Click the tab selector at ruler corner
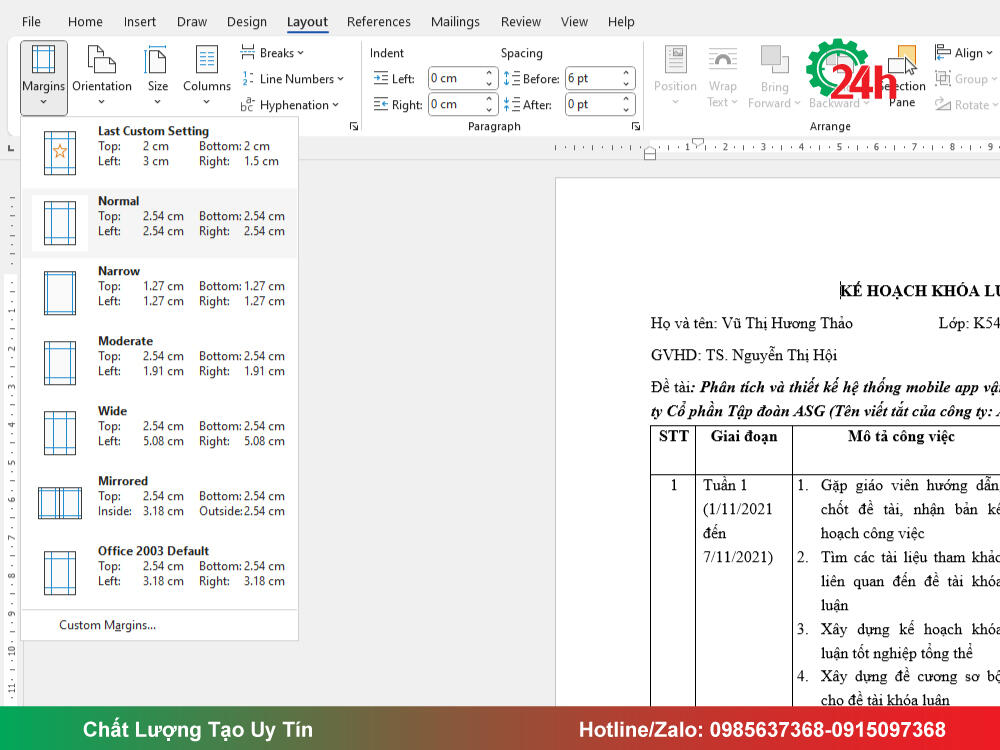The height and width of the screenshot is (750, 1000). point(10,148)
